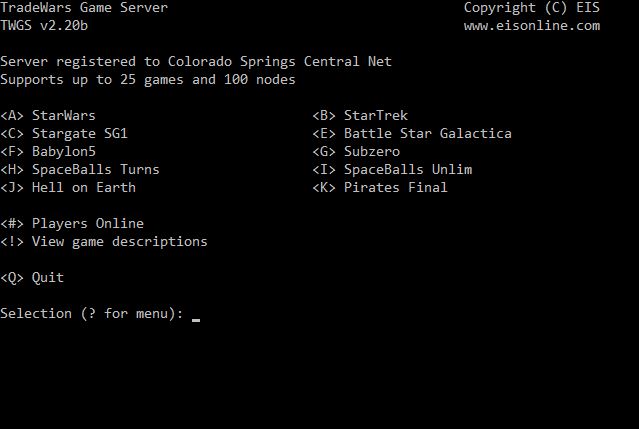
Task: Click the Quit menu option
Action: (32, 277)
